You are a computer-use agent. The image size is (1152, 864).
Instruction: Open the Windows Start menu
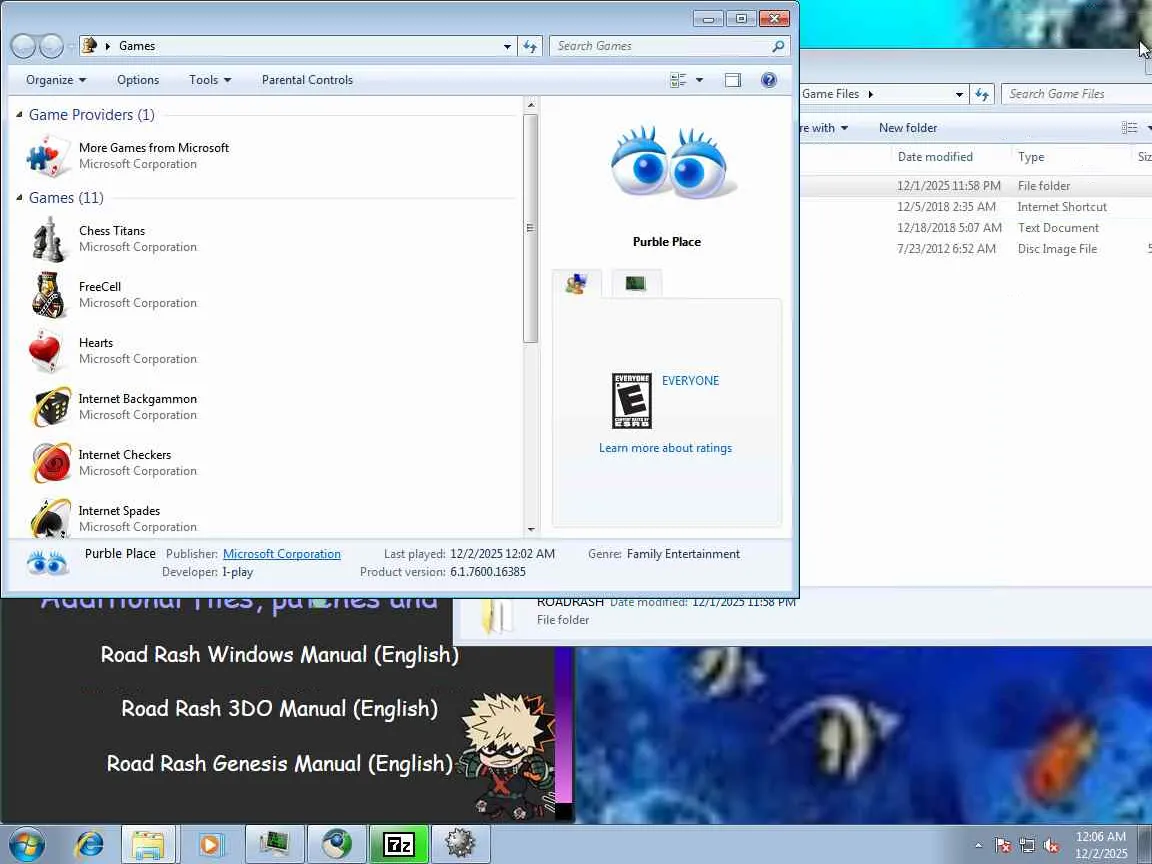(x=26, y=845)
